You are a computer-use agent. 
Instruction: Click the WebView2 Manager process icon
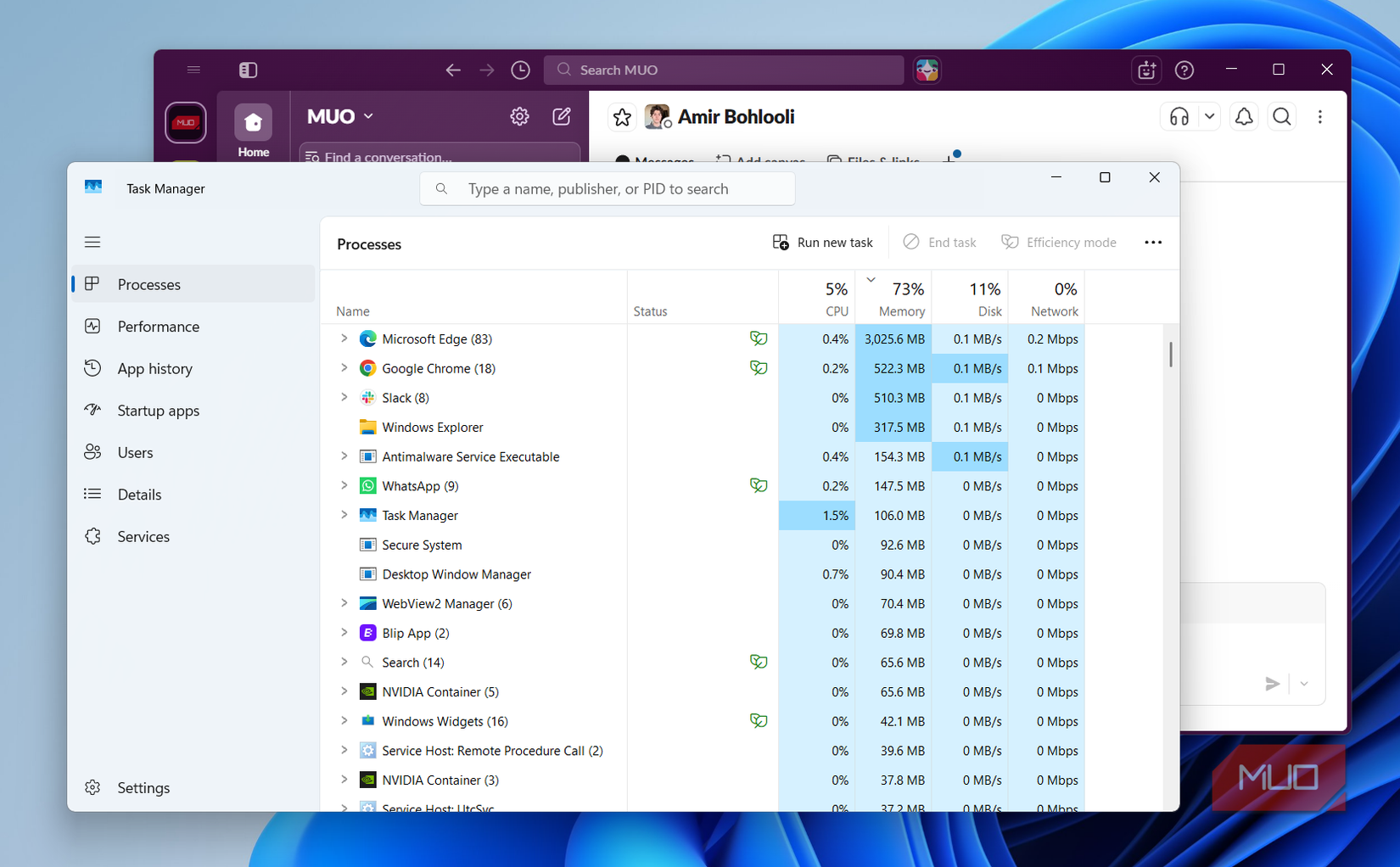(x=367, y=603)
